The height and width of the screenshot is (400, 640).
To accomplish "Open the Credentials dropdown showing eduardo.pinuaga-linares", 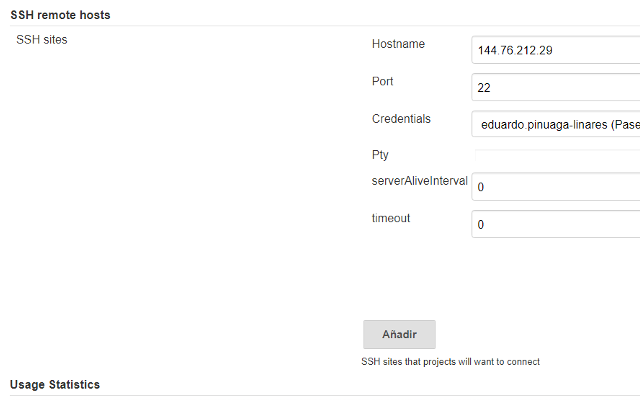I will coord(556,124).
